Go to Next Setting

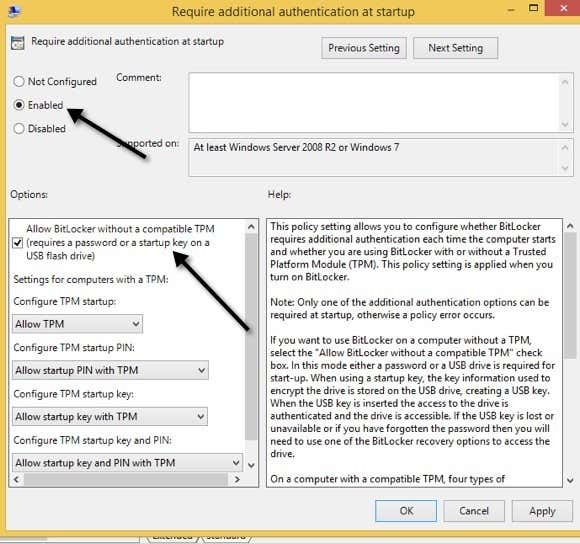click(x=455, y=48)
